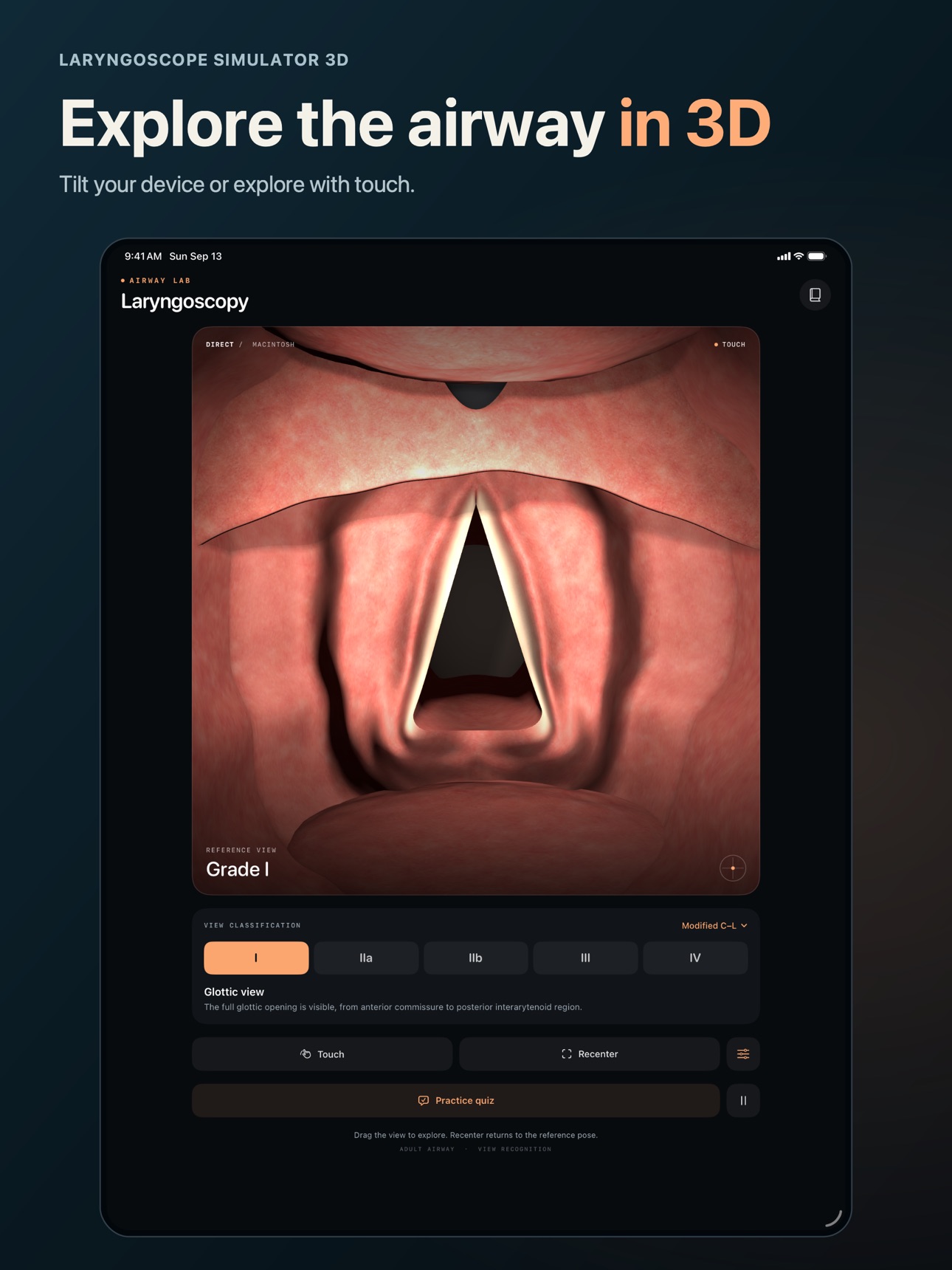Image resolution: width=952 pixels, height=1270 pixels.
Task: Tap the TOUCH mode indicator
Action: [x=729, y=344]
